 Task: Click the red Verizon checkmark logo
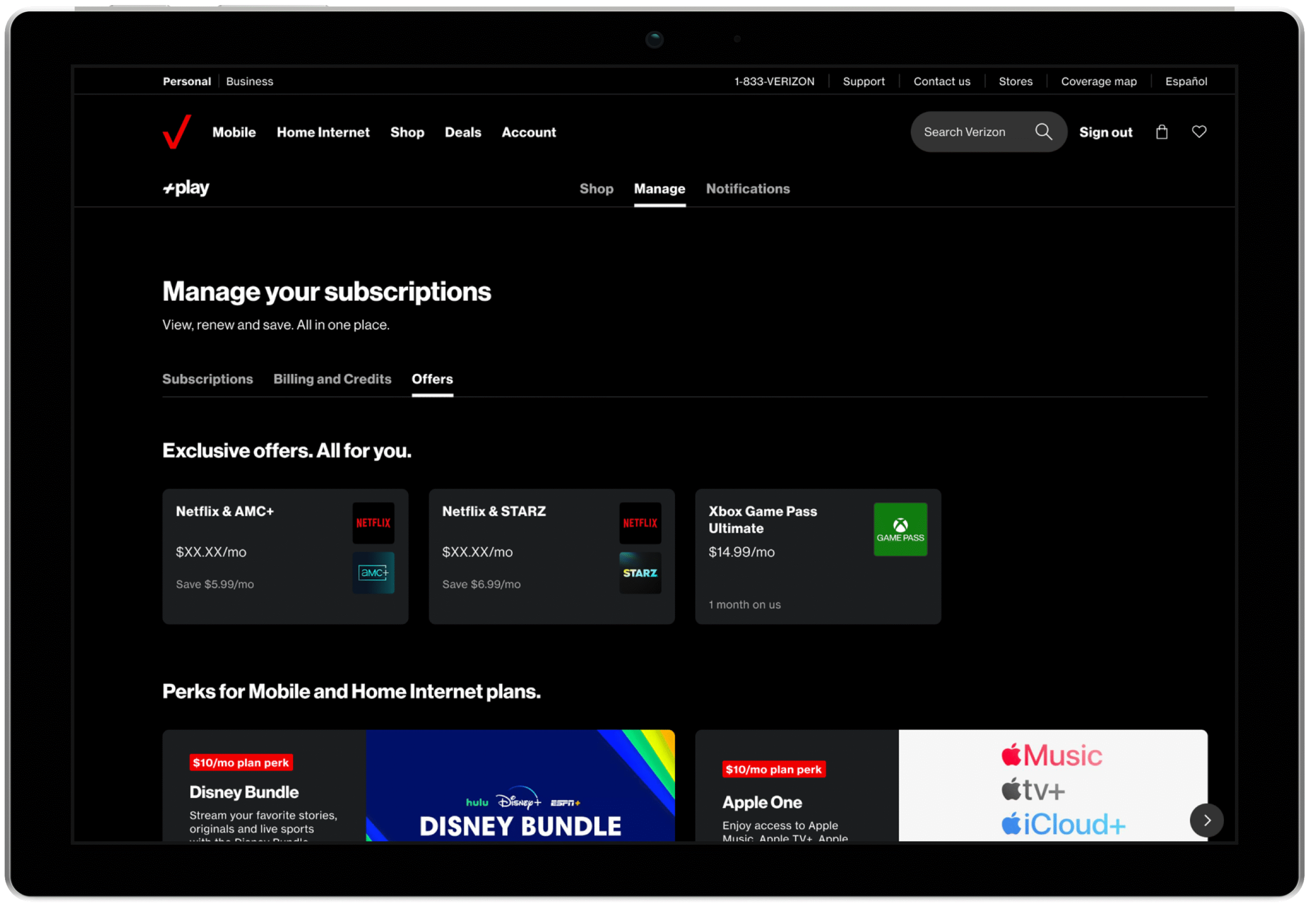click(177, 132)
